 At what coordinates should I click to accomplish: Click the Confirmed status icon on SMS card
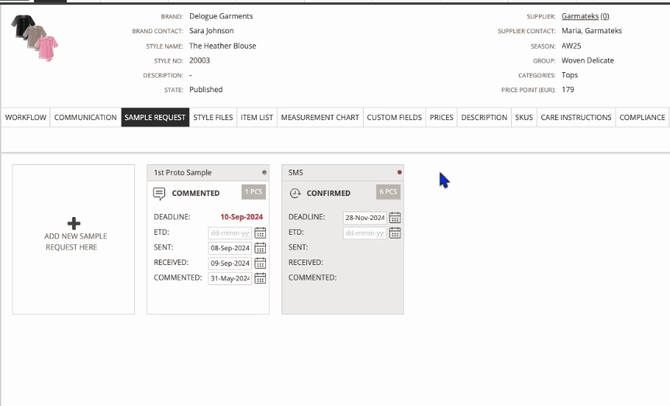point(295,193)
